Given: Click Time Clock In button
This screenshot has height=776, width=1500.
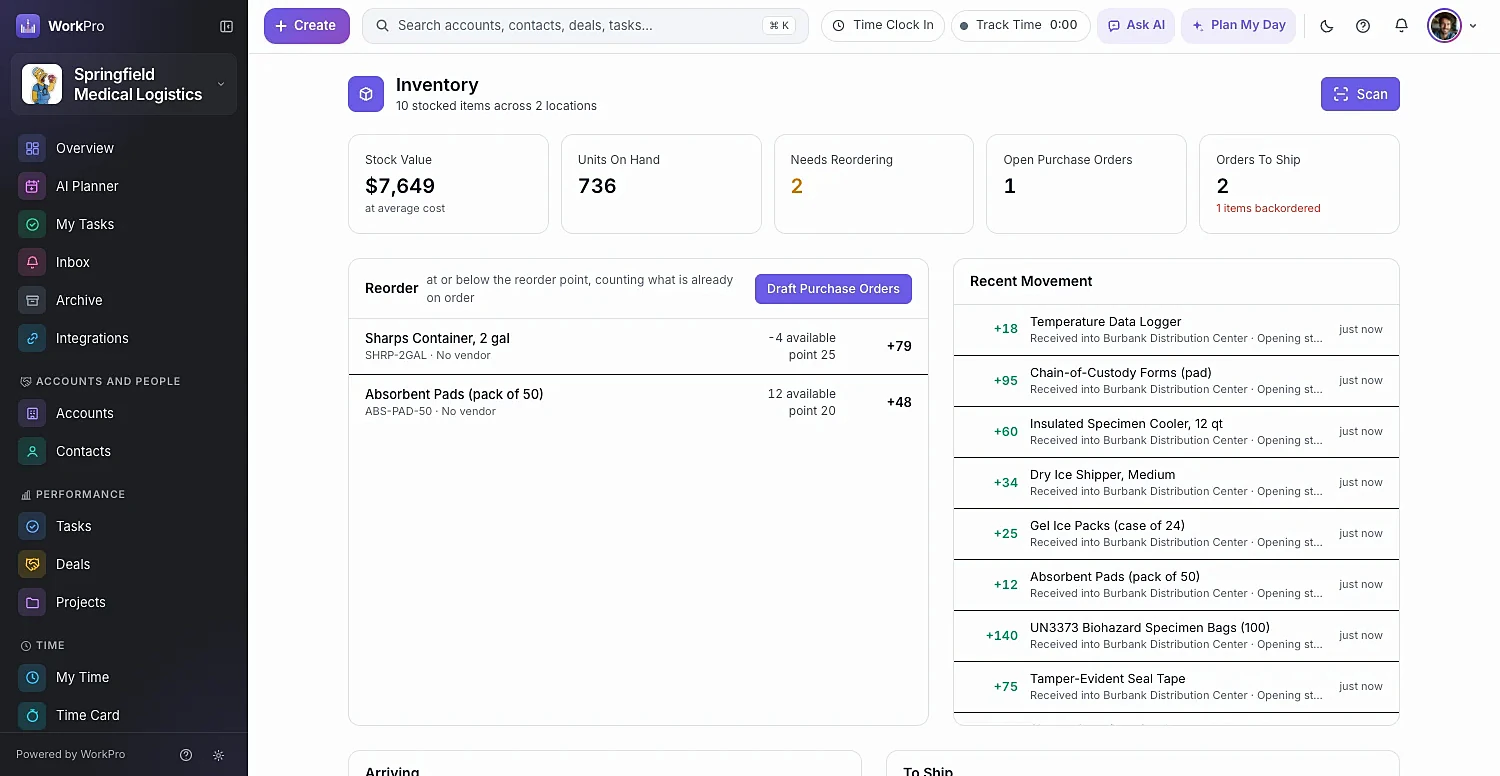Looking at the screenshot, I should click(883, 26).
